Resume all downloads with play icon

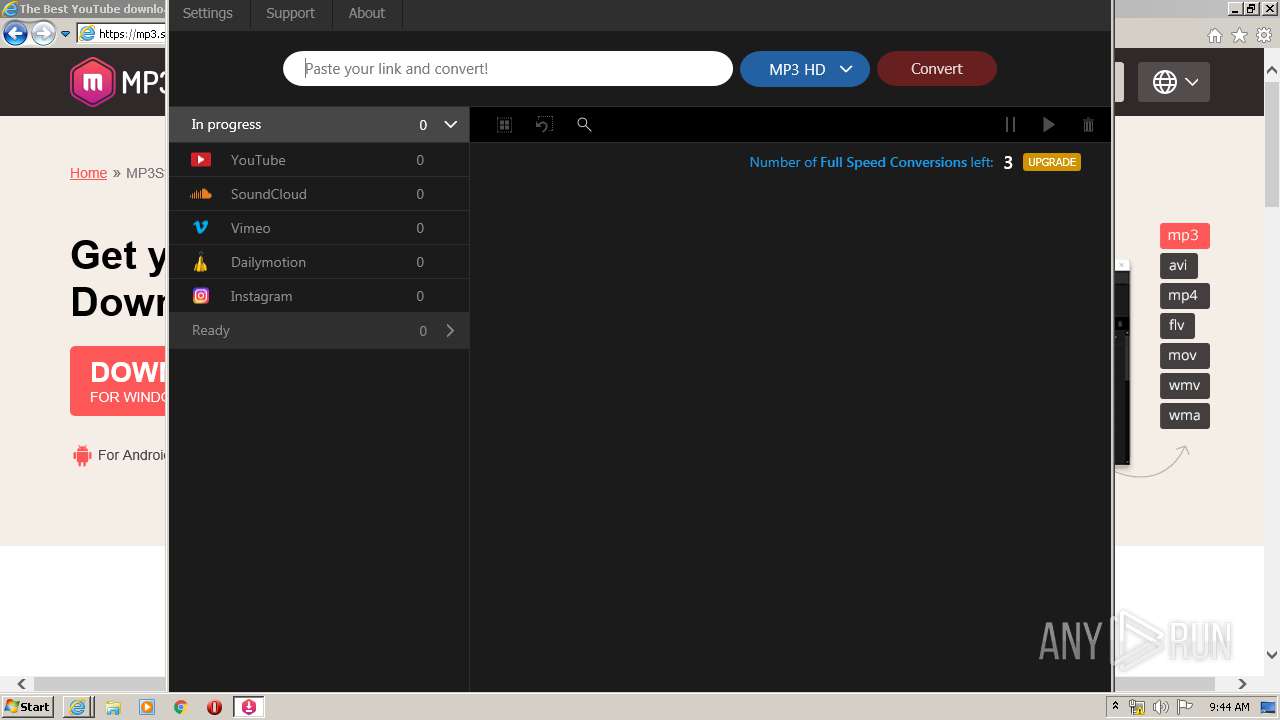point(1048,125)
